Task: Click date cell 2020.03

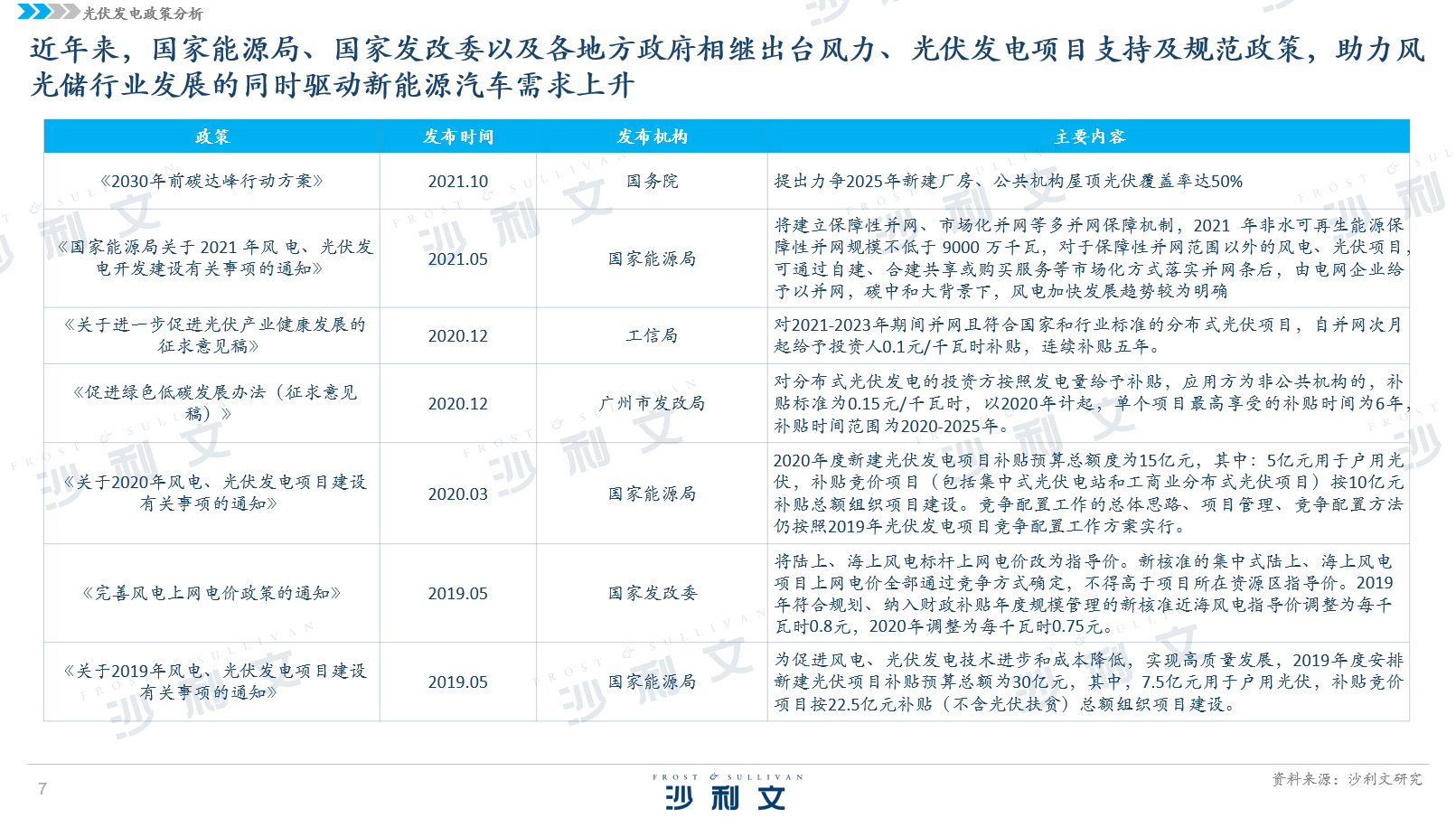Action: point(458,494)
